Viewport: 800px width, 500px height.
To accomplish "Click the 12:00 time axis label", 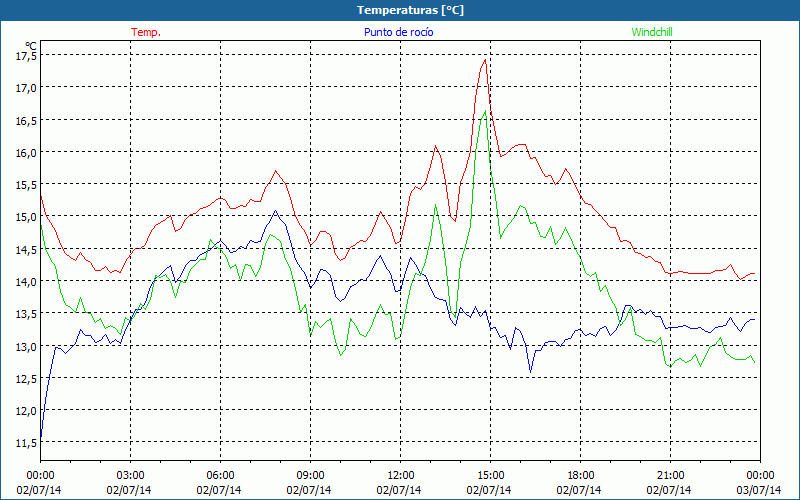I will (401, 476).
